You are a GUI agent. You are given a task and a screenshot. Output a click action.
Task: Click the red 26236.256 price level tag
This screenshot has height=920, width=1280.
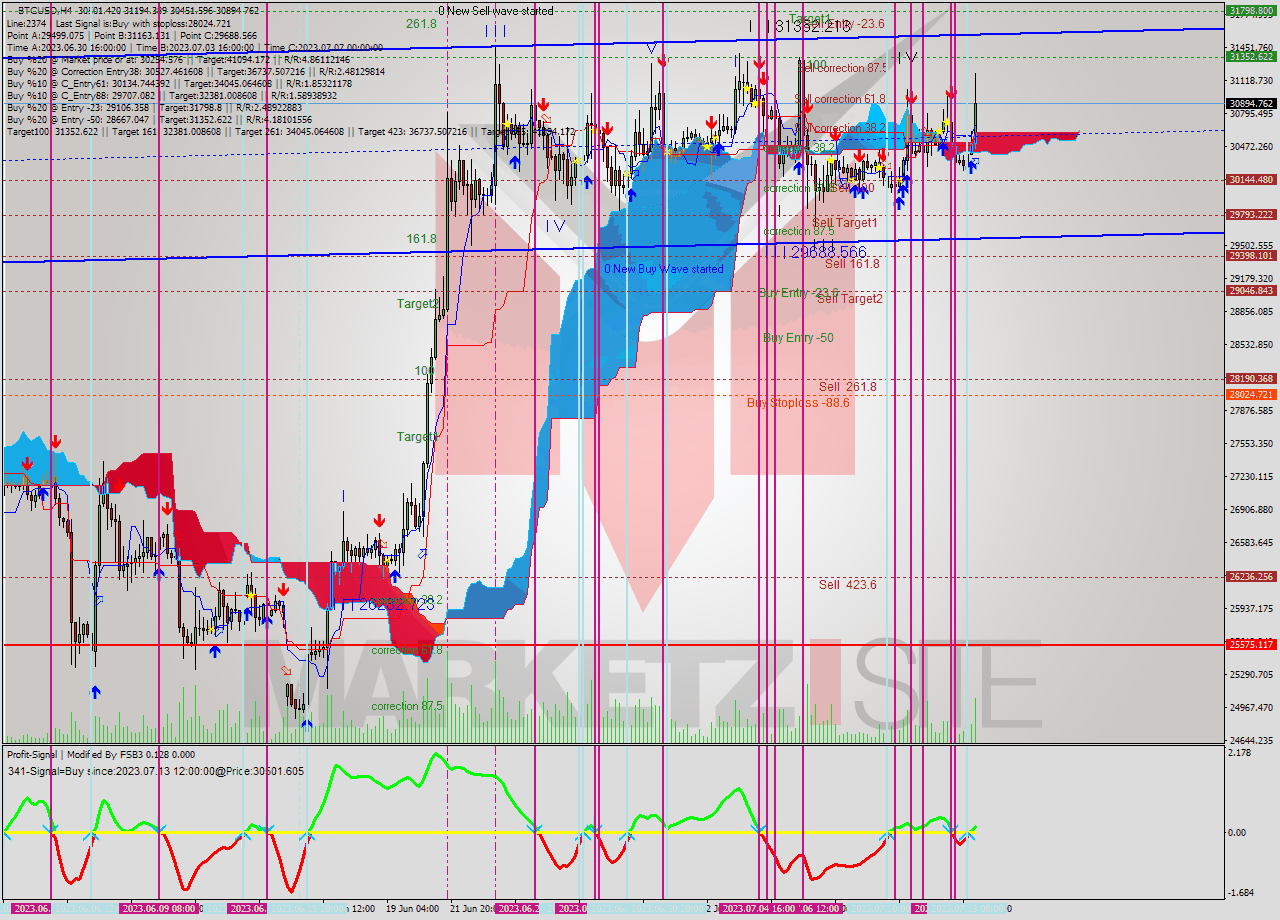(x=1251, y=577)
